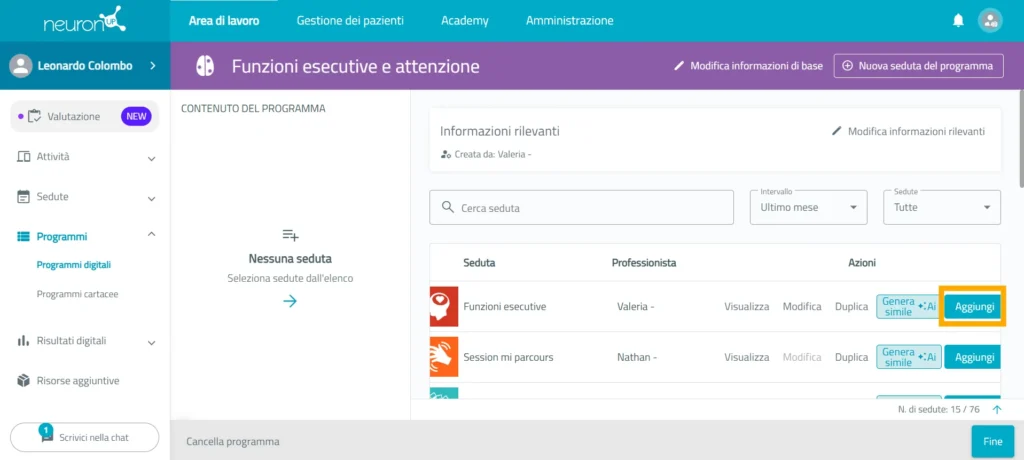Viewport: 1024px width, 460px height.
Task: Open Valutazione with NEW badge
Action: click(x=85, y=116)
